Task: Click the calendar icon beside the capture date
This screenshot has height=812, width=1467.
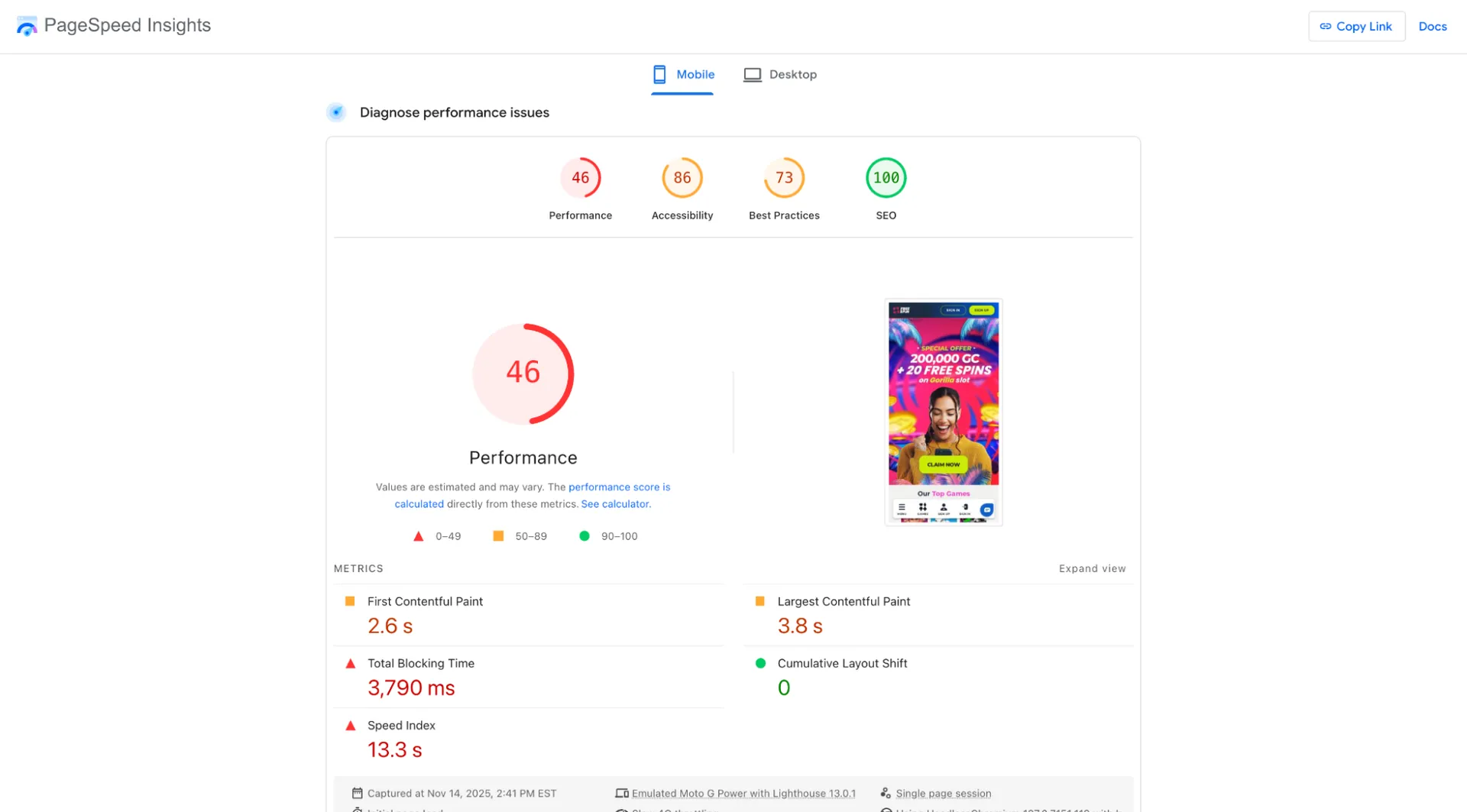Action: [x=357, y=793]
